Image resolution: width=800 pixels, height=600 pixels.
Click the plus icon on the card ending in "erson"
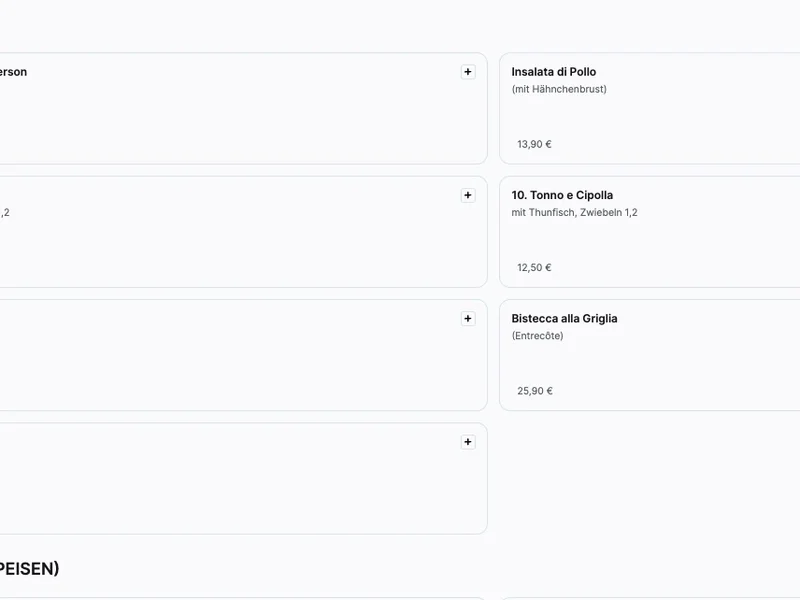pyautogui.click(x=468, y=72)
